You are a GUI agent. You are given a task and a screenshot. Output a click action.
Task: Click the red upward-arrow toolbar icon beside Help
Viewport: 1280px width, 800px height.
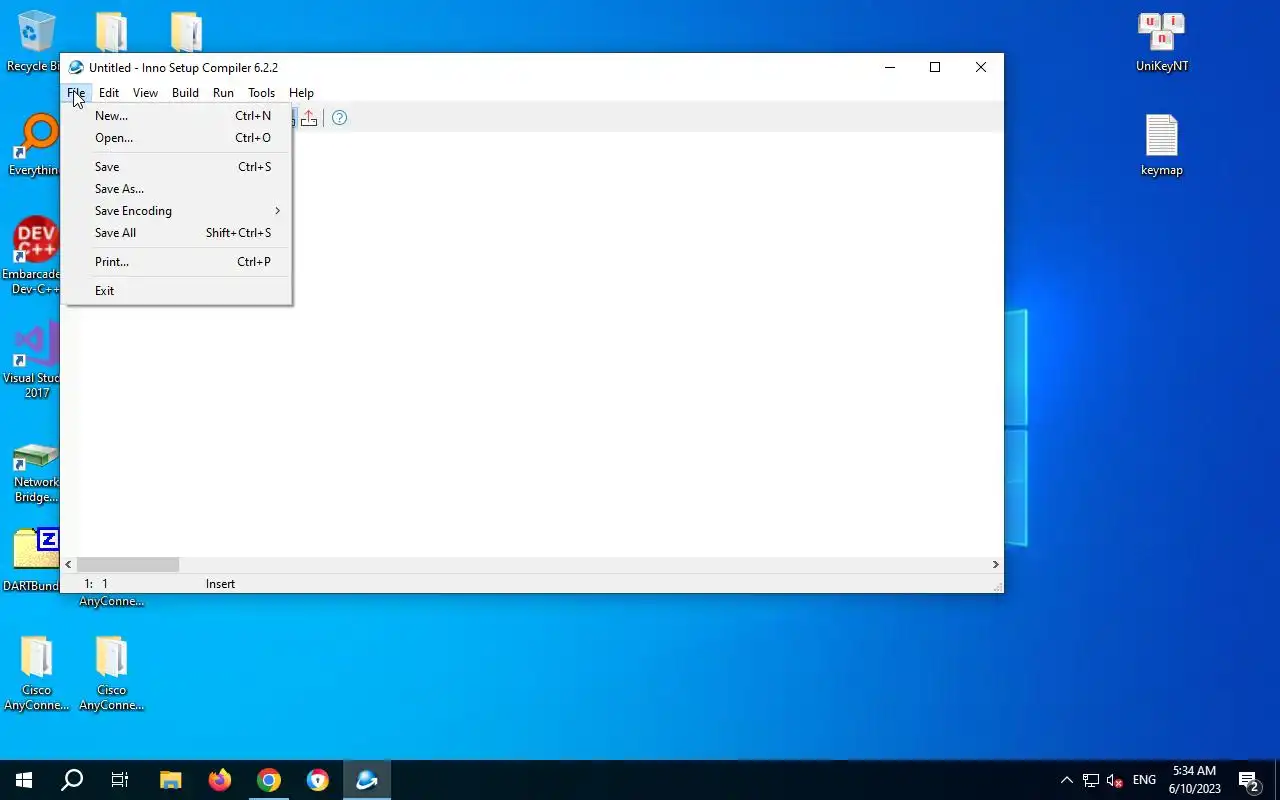[309, 118]
